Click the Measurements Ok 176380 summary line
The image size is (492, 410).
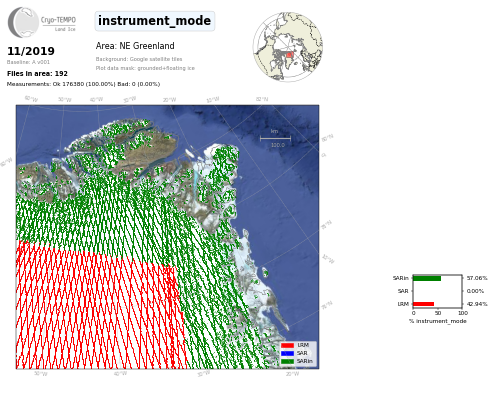(83, 84)
